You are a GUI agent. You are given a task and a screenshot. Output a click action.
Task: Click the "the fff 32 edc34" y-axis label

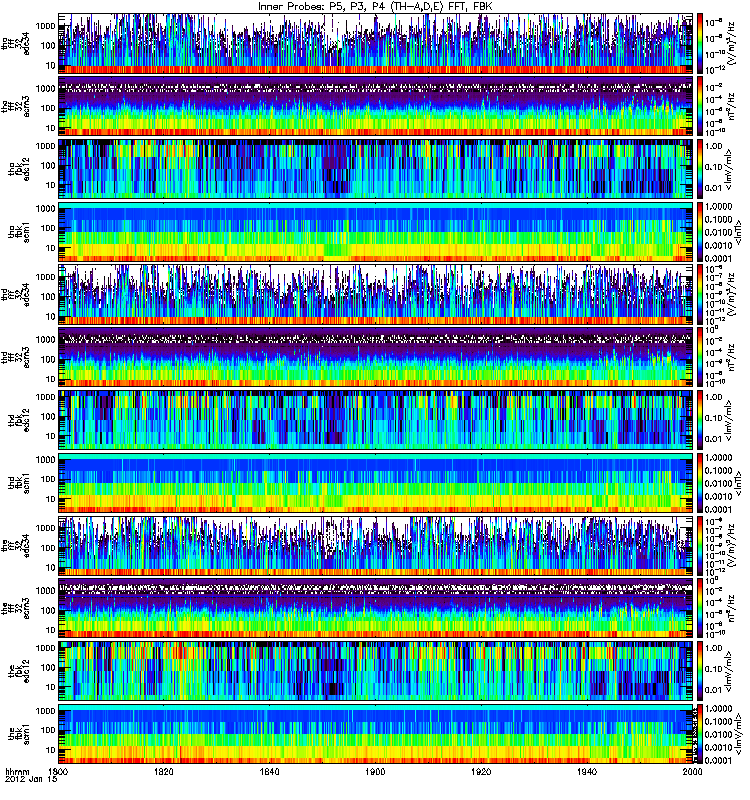(15, 545)
